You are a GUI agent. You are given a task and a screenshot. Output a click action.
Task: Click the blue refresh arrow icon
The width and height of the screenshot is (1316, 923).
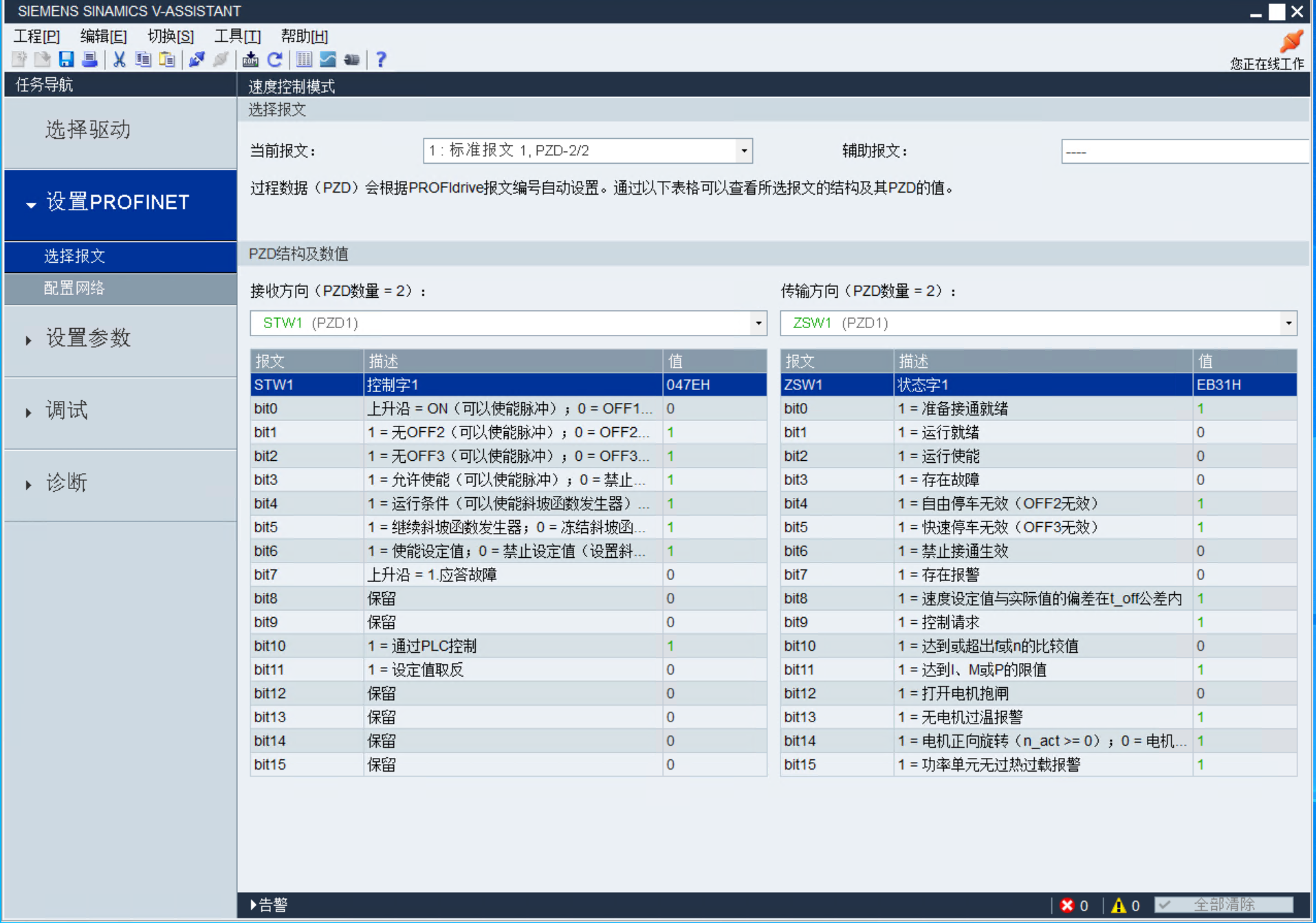click(x=274, y=60)
